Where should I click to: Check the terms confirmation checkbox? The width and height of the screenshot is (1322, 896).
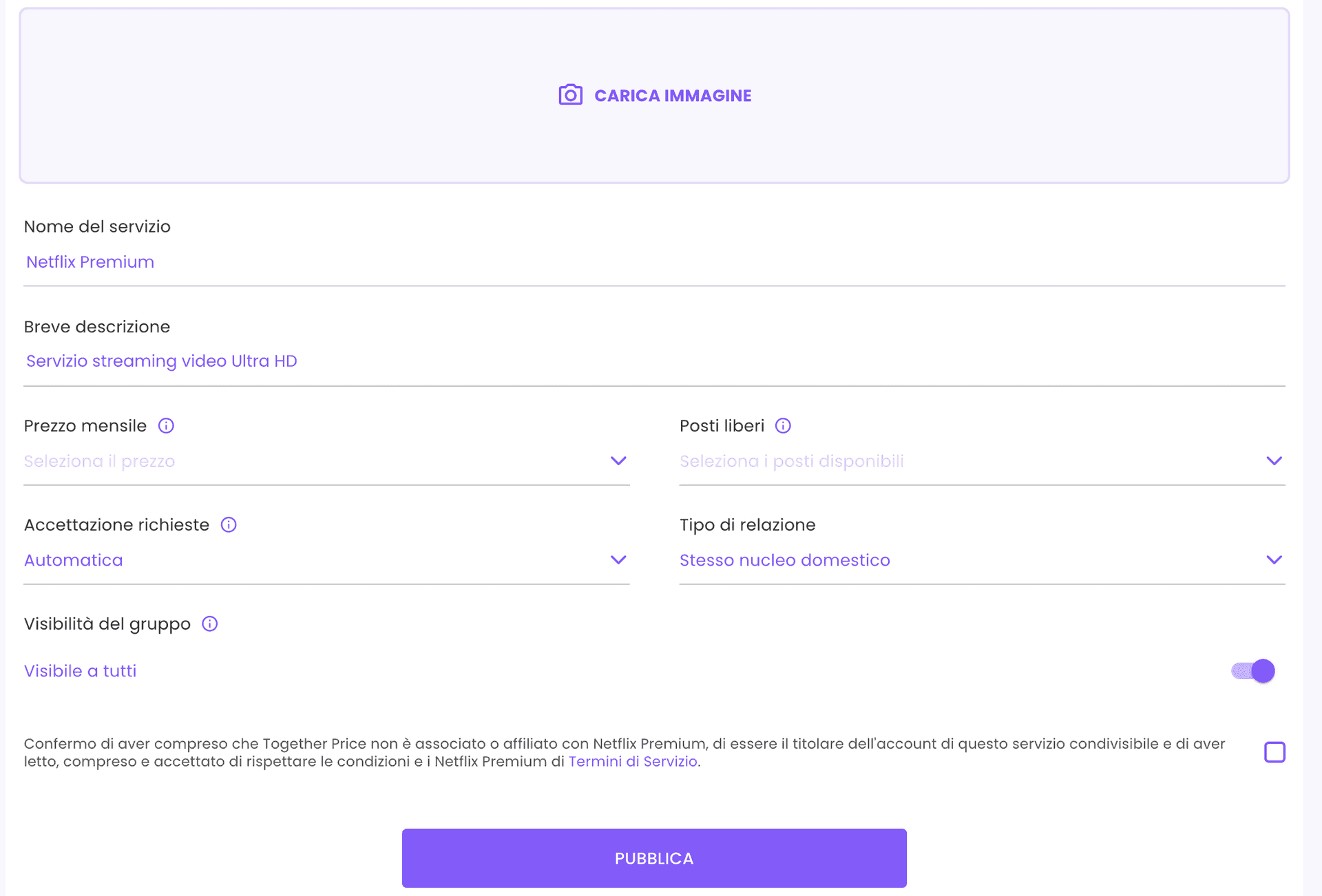point(1274,752)
